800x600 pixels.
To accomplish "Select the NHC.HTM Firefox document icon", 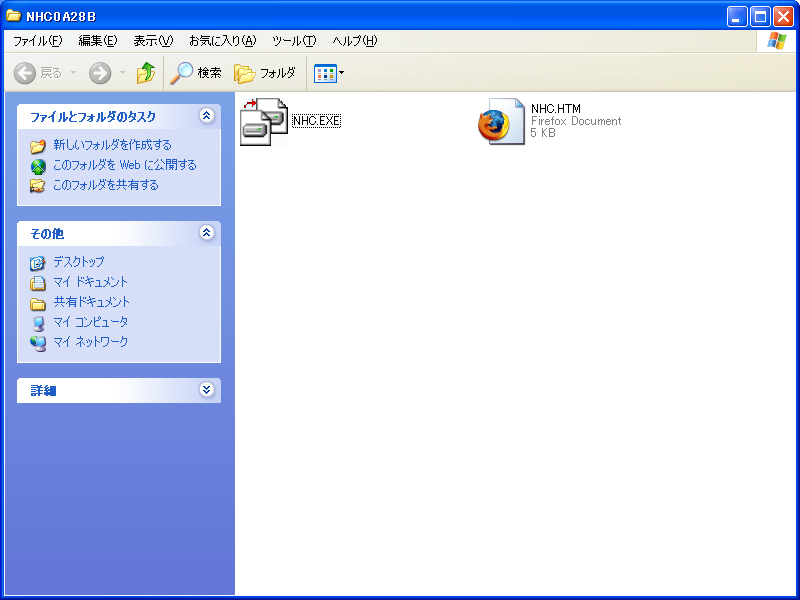I will pos(501,122).
